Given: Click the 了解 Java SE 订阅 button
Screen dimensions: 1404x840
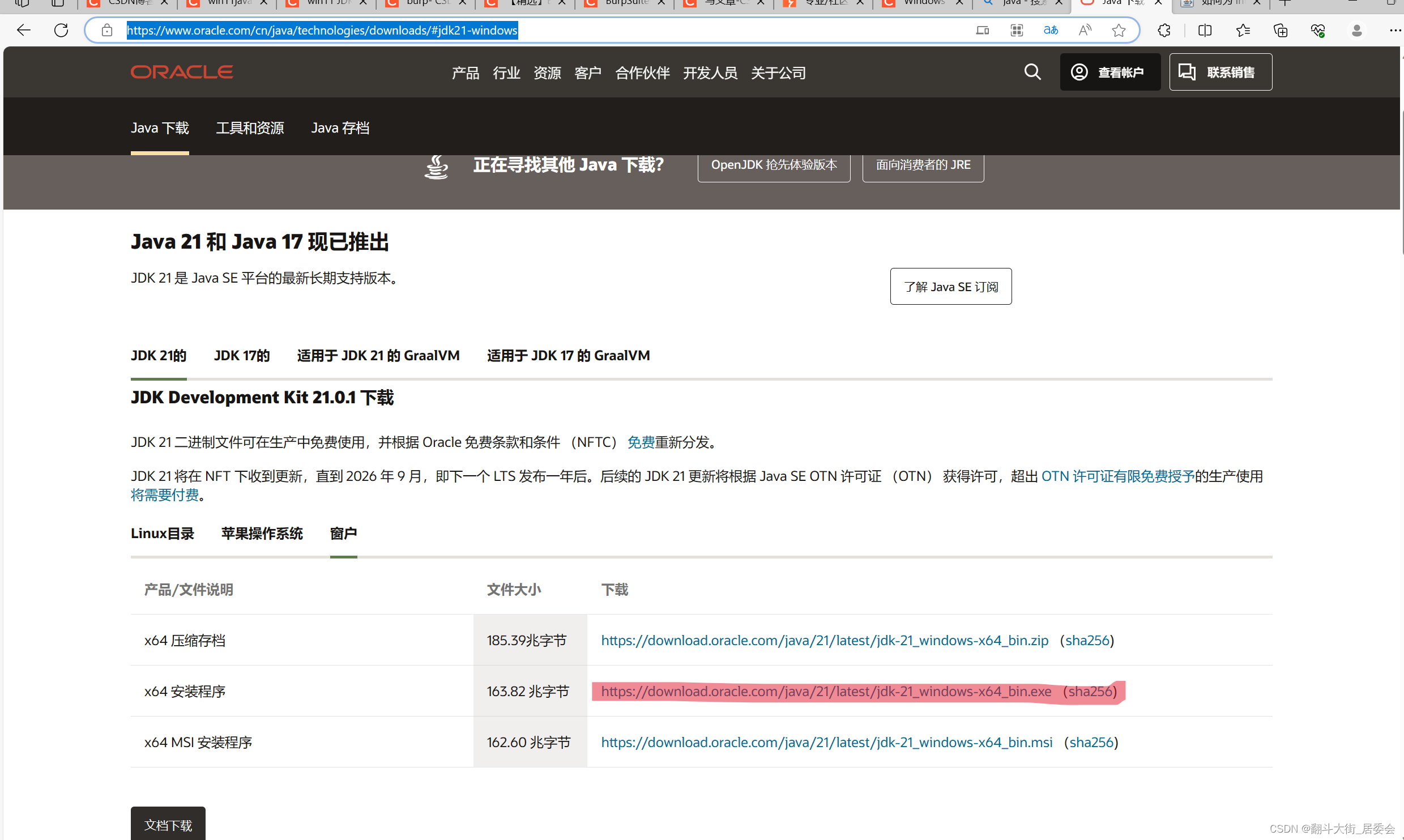Looking at the screenshot, I should 950,287.
